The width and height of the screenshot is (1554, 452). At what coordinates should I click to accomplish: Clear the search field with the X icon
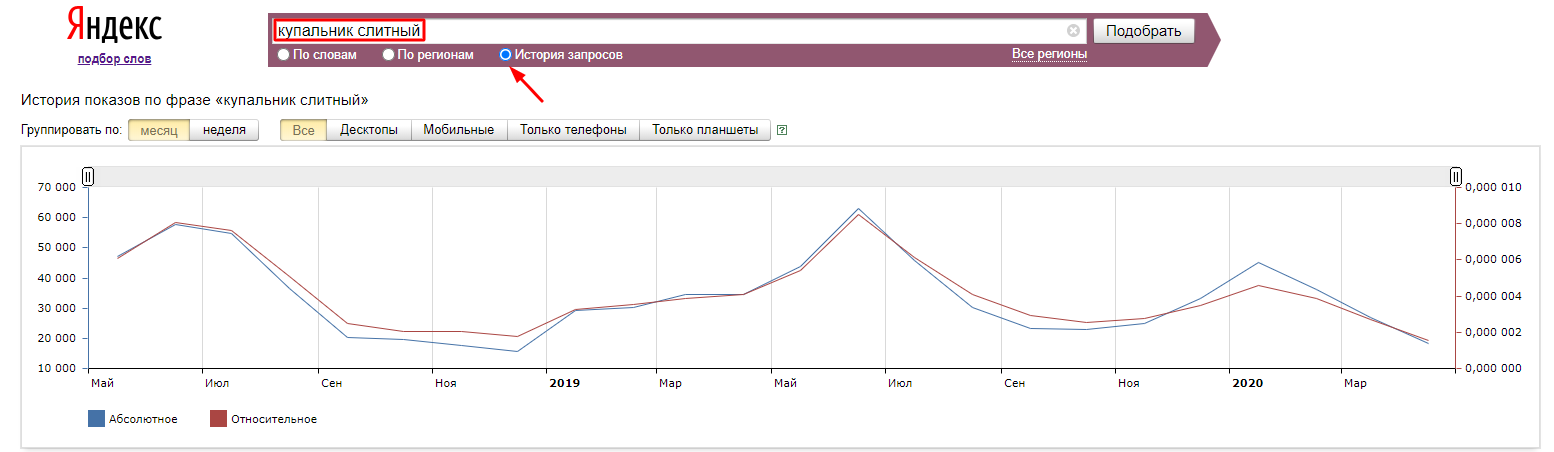pos(1073,31)
